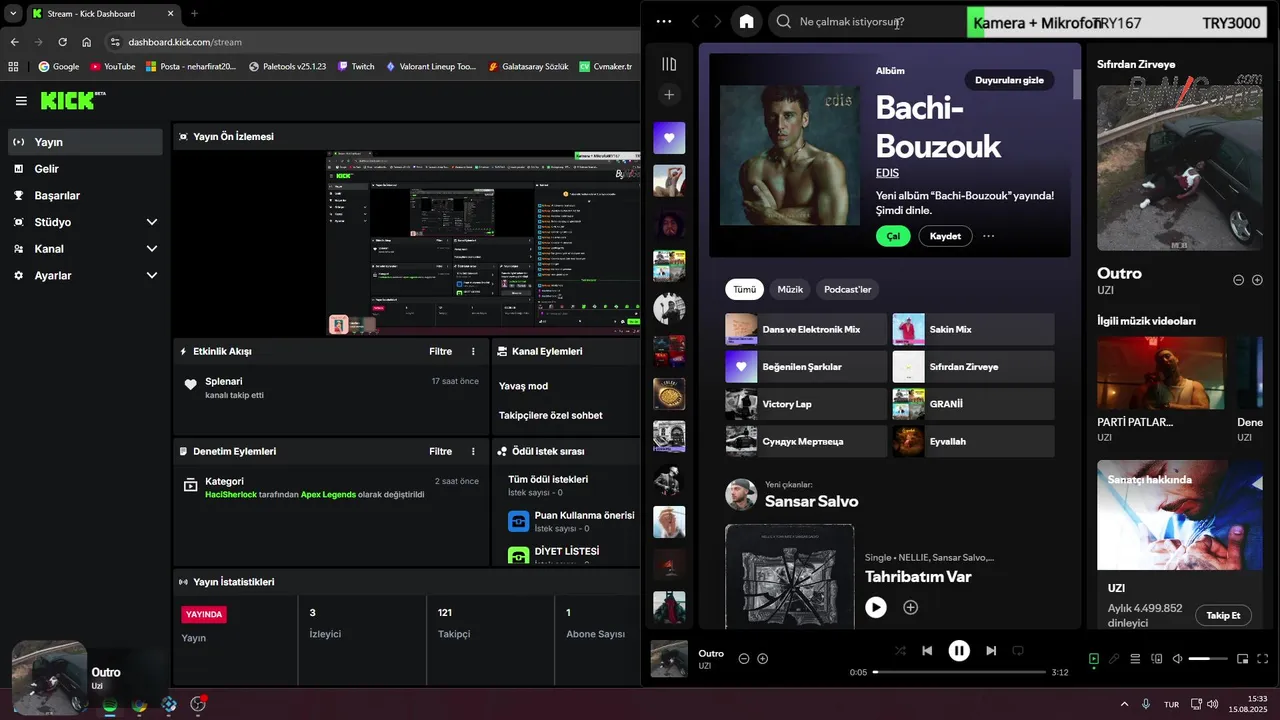The width and height of the screenshot is (1280, 720).
Task: Open Twitch bookmark in Chrome bar
Action: [356, 66]
